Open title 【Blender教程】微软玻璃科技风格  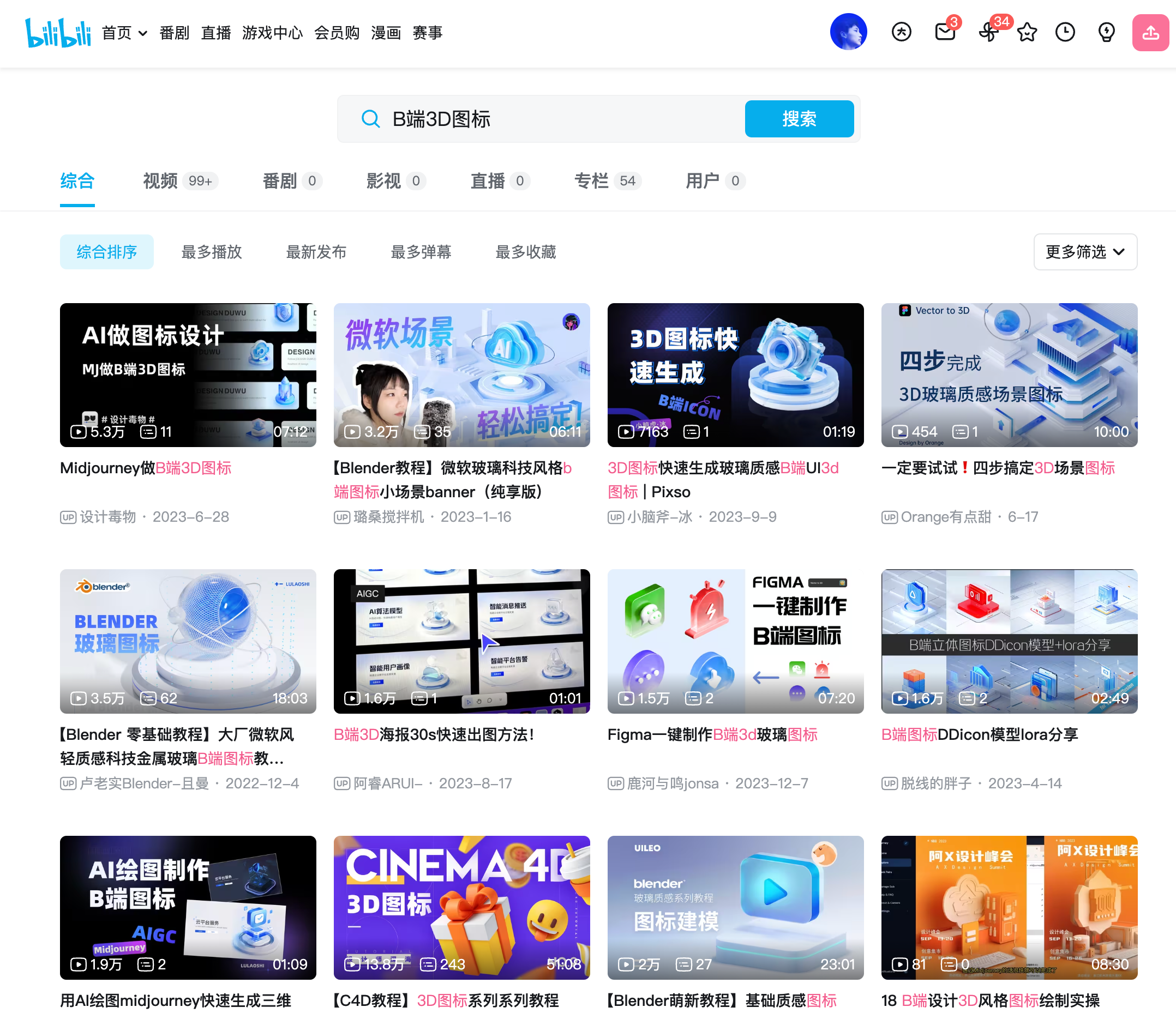[452, 480]
